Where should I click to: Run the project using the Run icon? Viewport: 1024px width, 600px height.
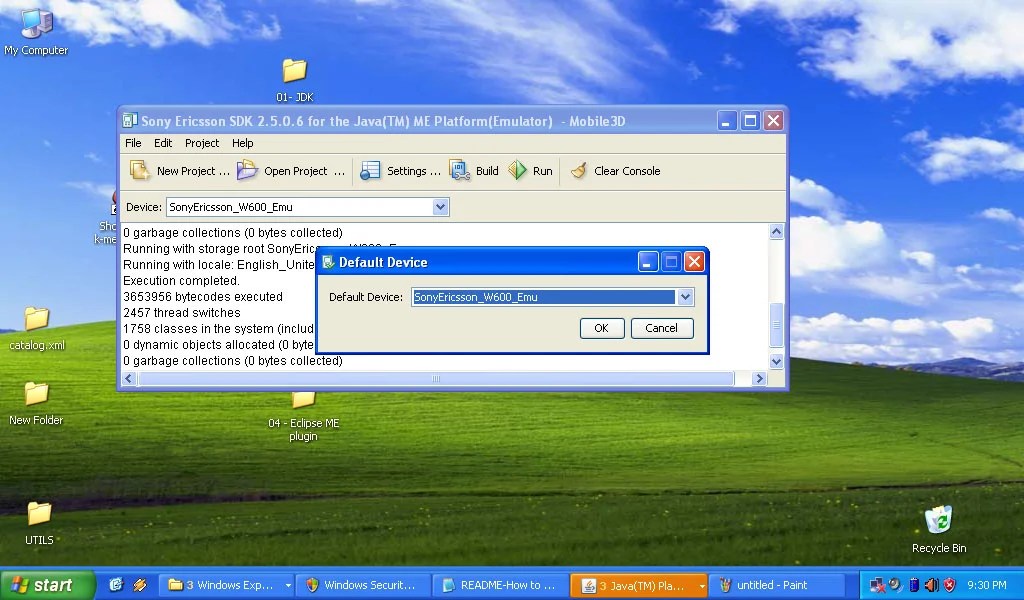518,171
